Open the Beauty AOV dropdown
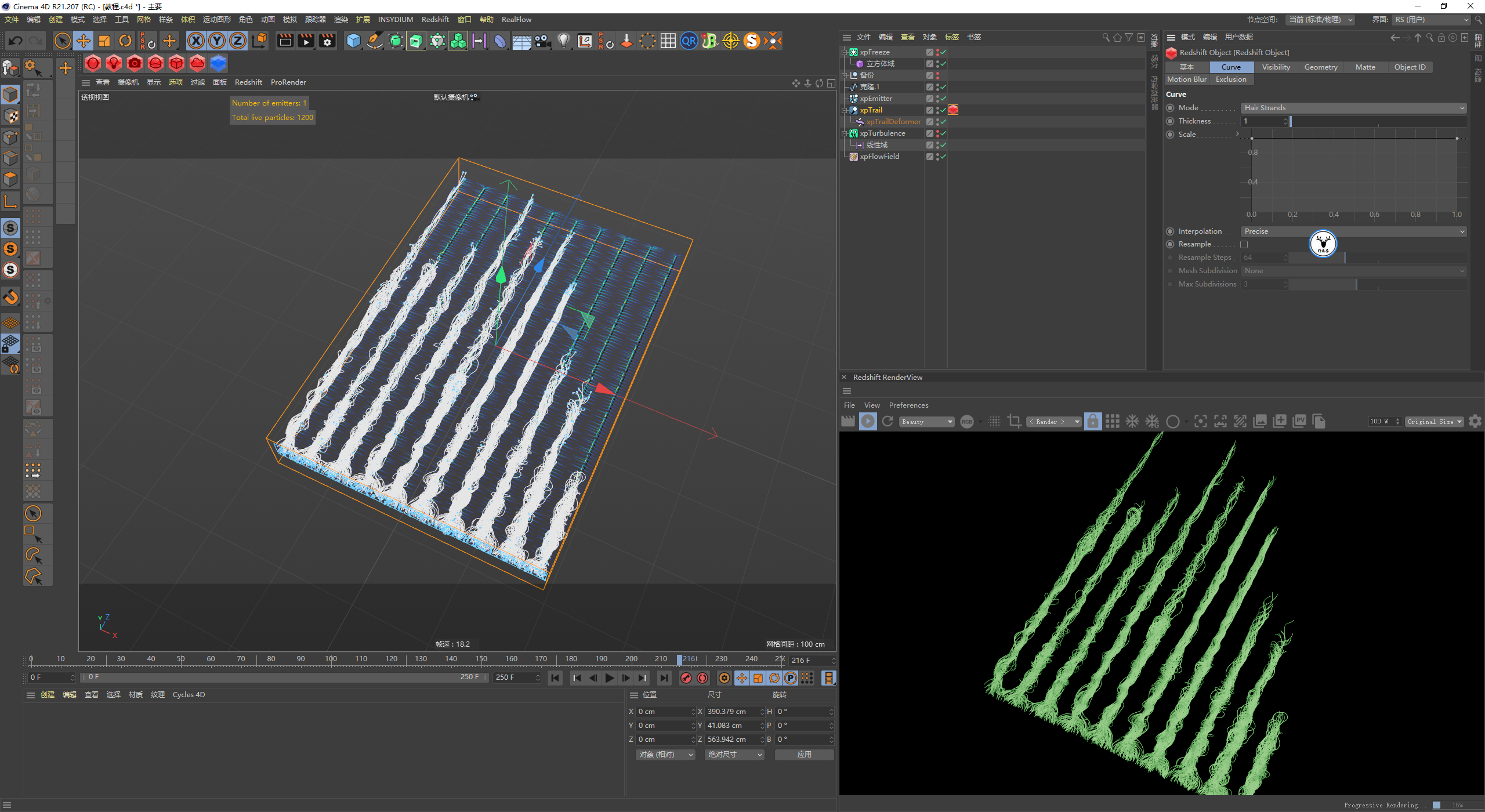Image resolution: width=1485 pixels, height=812 pixels. 927,422
